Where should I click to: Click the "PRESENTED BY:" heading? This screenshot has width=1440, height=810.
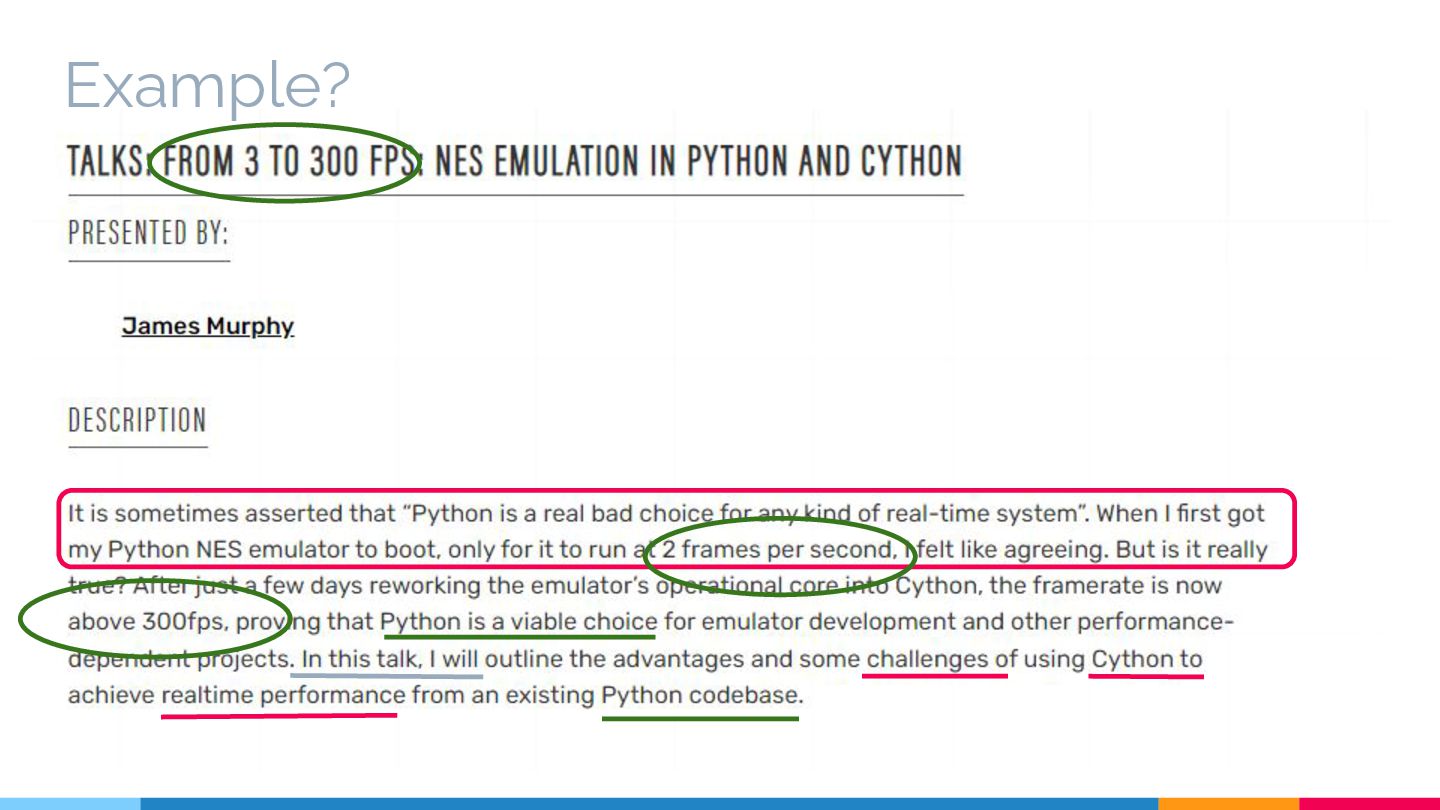tap(148, 233)
